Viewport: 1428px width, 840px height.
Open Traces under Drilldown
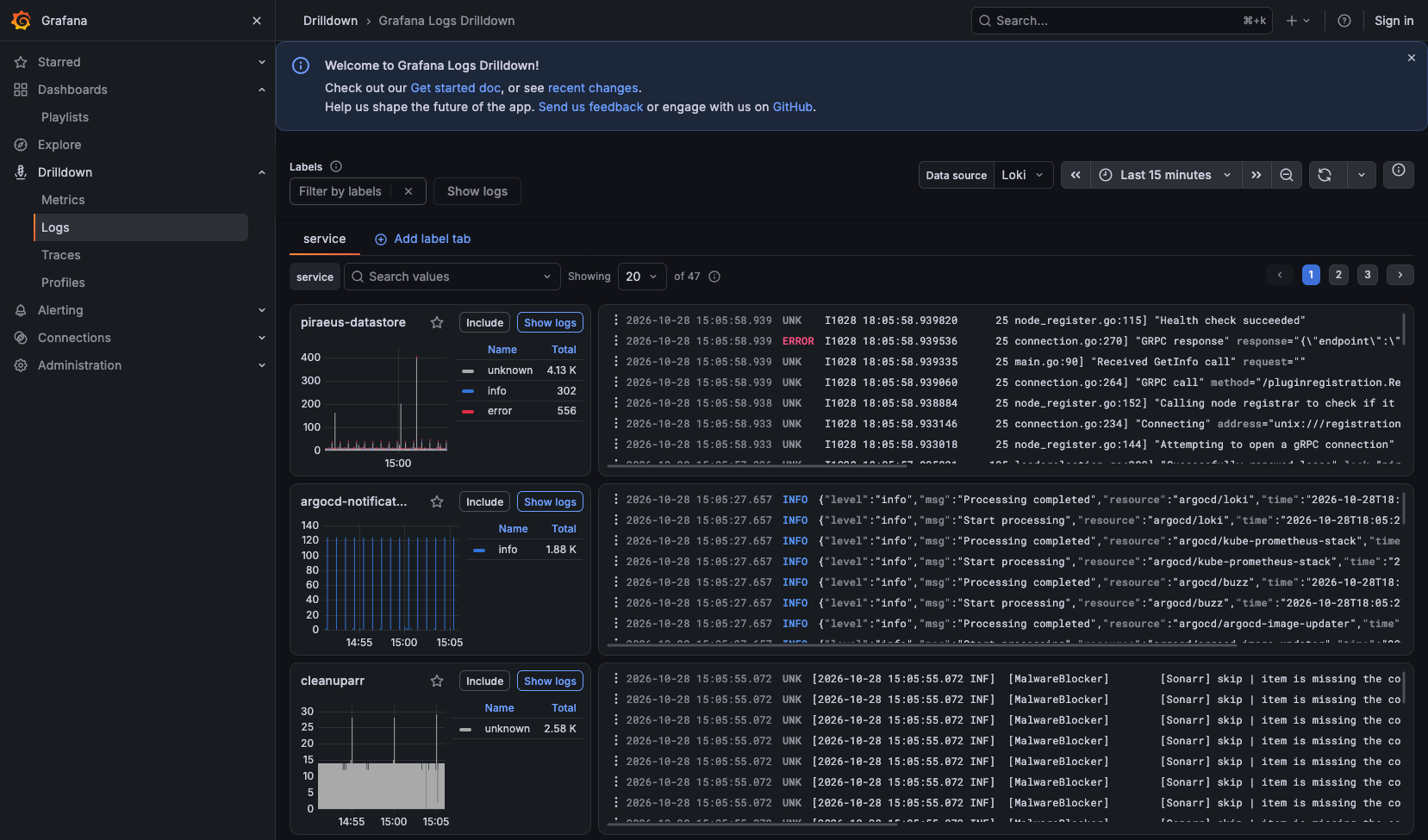[60, 255]
